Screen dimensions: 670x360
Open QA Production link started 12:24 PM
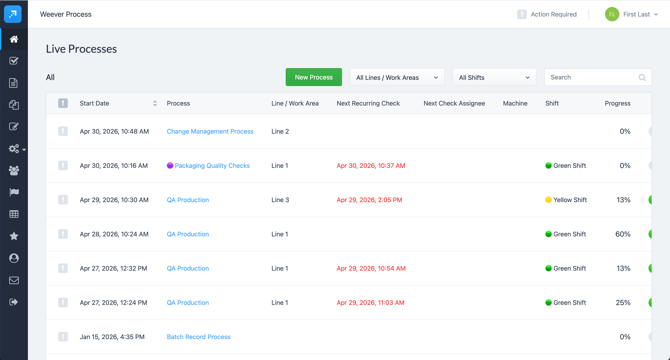pyautogui.click(x=188, y=302)
